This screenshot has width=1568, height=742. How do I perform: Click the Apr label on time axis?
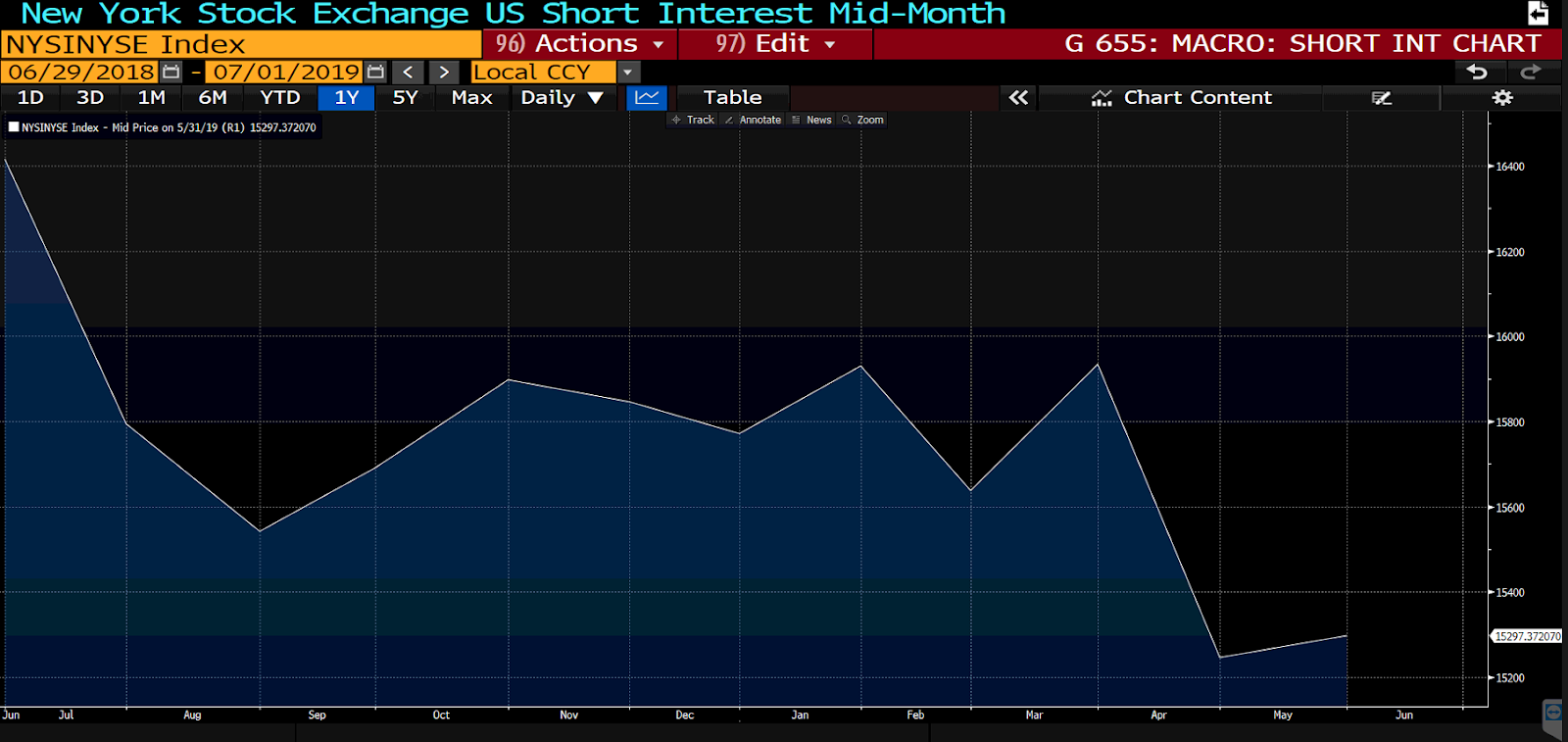pos(1158,716)
